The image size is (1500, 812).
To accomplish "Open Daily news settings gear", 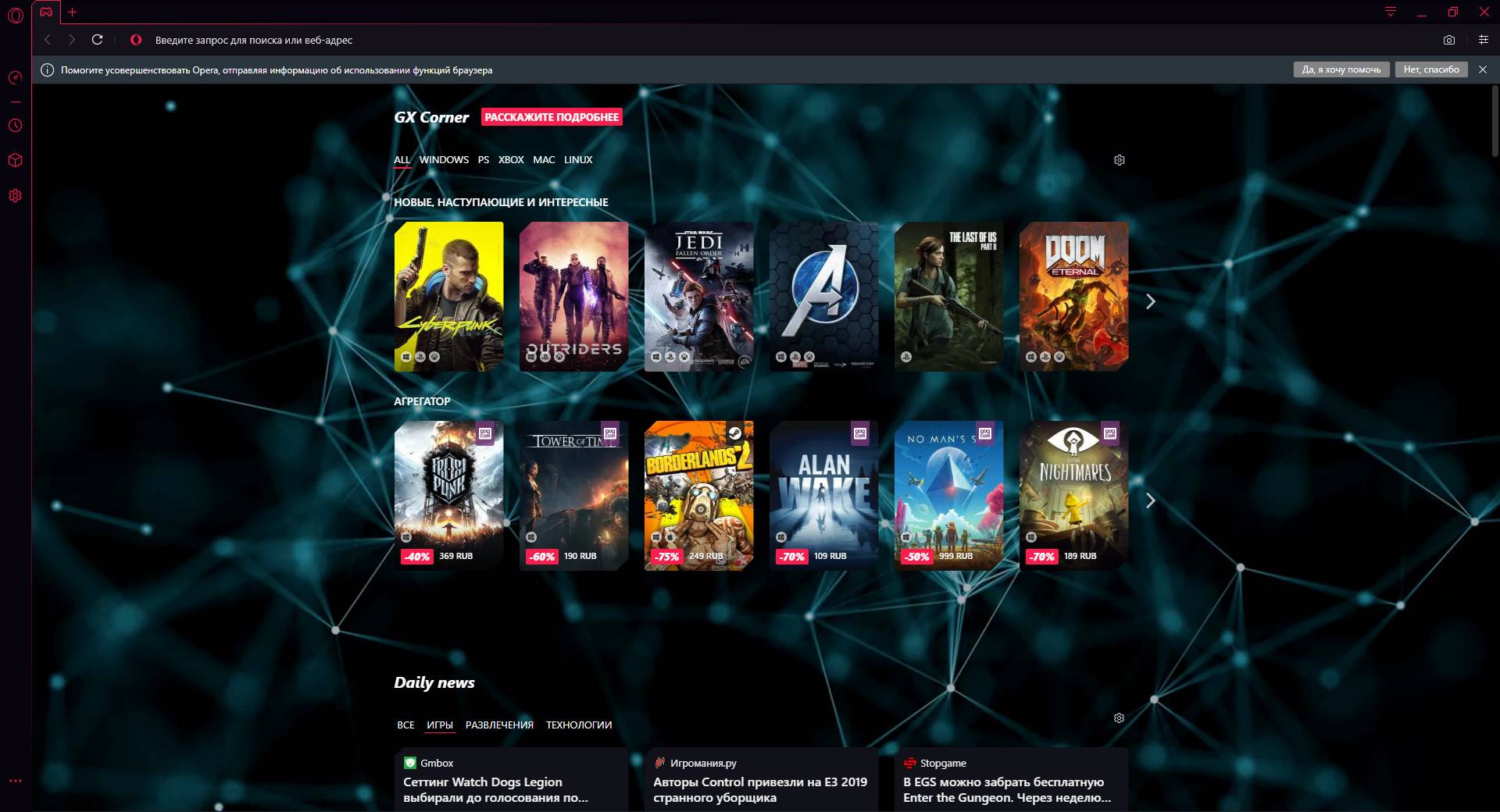I will click(x=1119, y=718).
